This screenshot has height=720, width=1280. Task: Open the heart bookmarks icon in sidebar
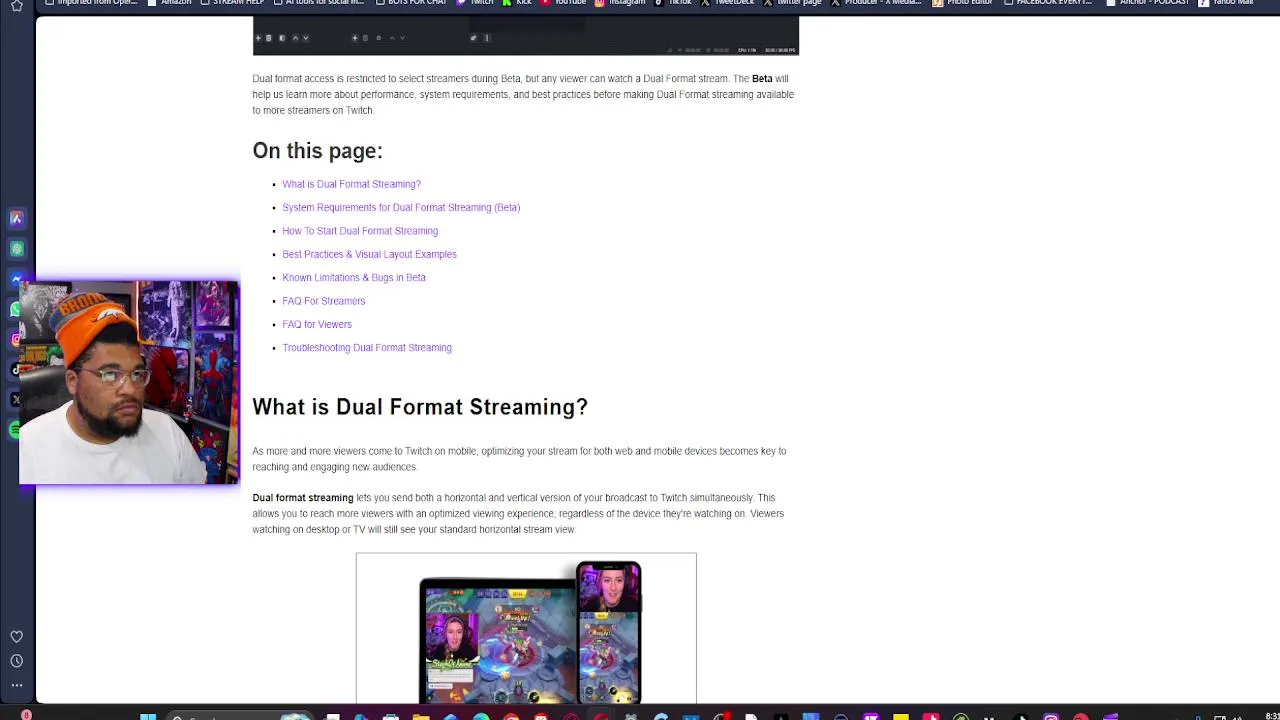point(16,636)
